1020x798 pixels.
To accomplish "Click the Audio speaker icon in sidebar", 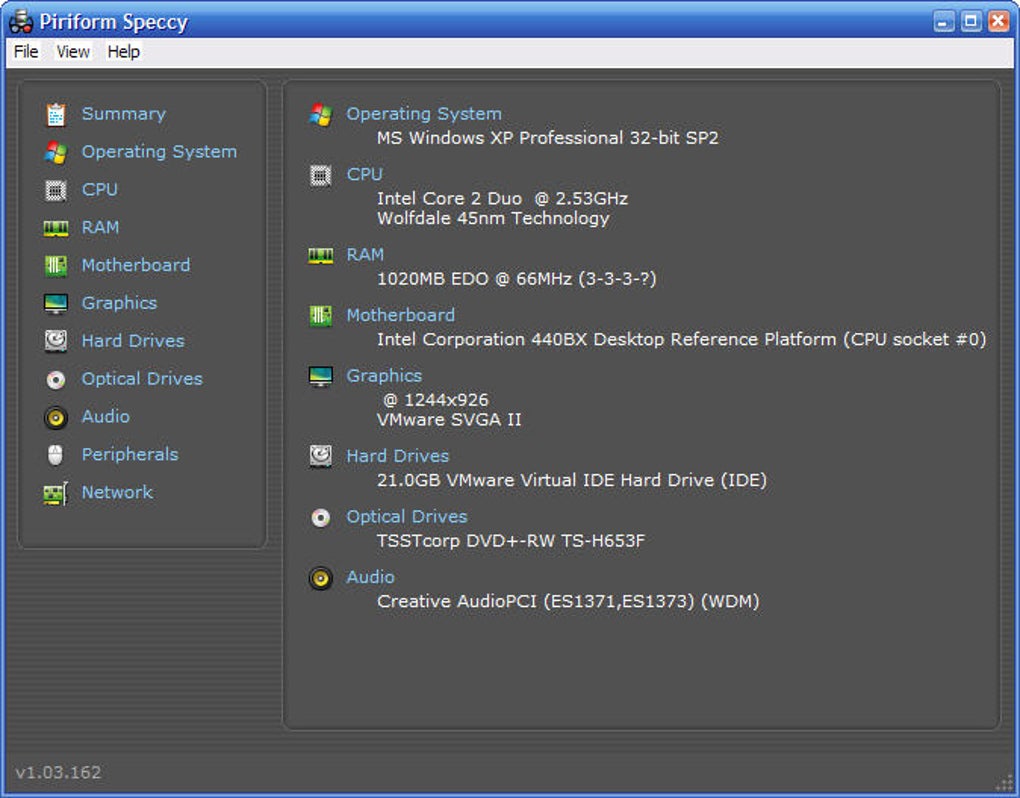I will coord(56,418).
